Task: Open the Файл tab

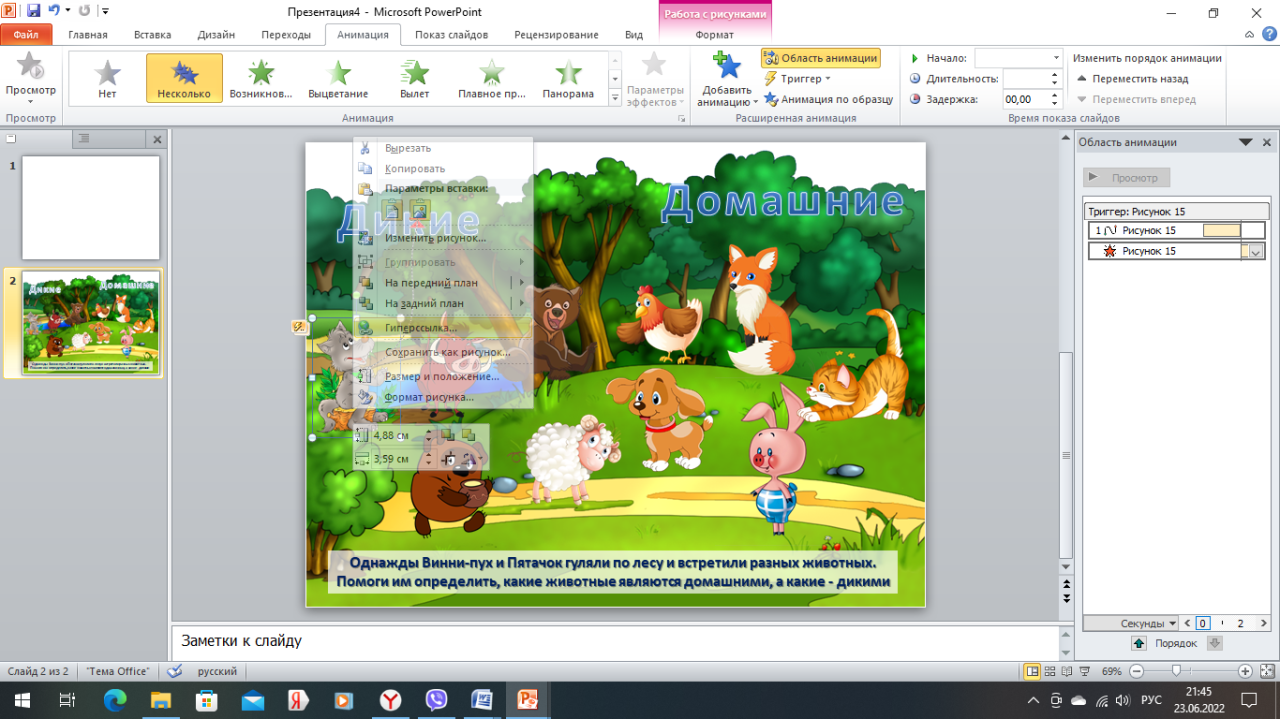Action: pos(26,34)
